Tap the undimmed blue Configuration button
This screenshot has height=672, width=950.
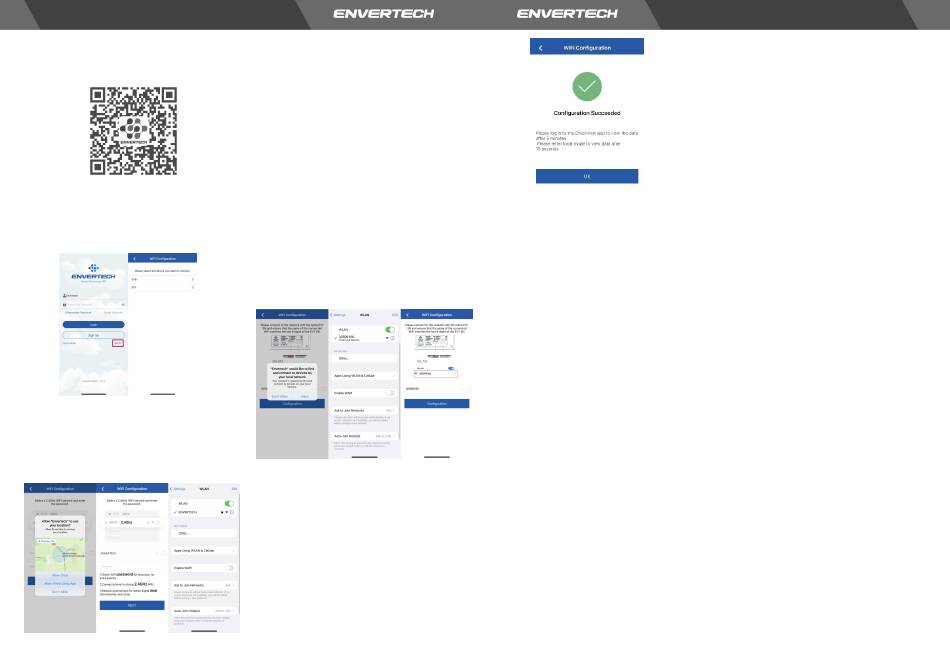tap(437, 404)
